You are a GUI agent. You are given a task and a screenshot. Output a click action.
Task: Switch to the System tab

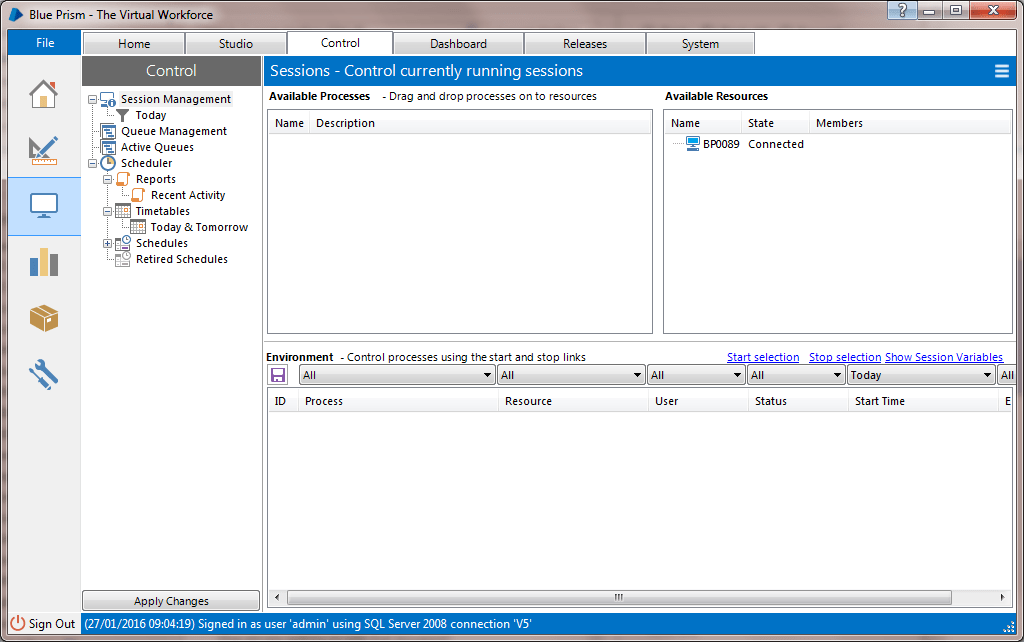click(700, 44)
